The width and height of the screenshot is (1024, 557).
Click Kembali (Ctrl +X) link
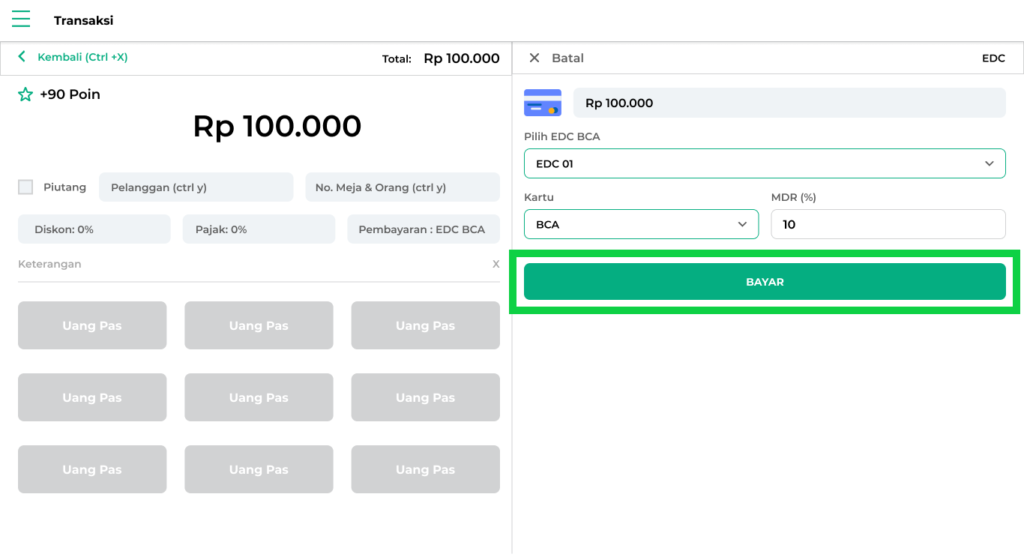click(82, 57)
